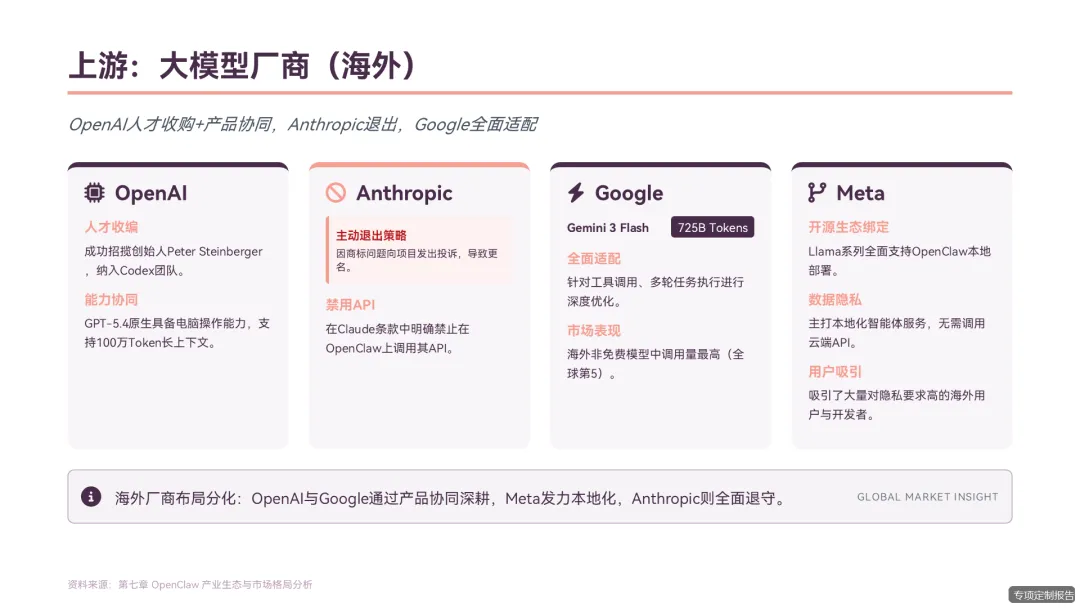
Task: Click the 725B Tokens badge
Action: [712, 227]
